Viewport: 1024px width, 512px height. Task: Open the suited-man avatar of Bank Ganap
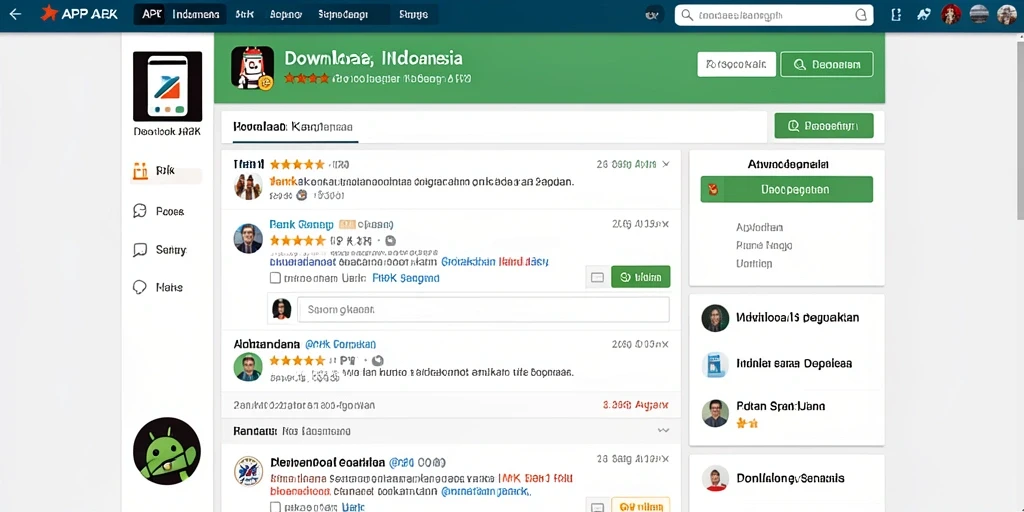pos(248,238)
